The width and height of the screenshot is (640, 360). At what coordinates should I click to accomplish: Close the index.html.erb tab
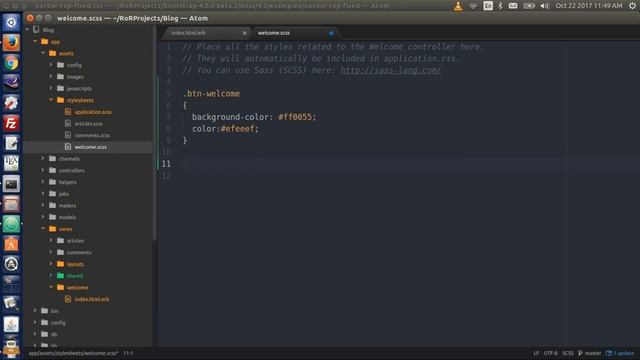click(x=244, y=33)
